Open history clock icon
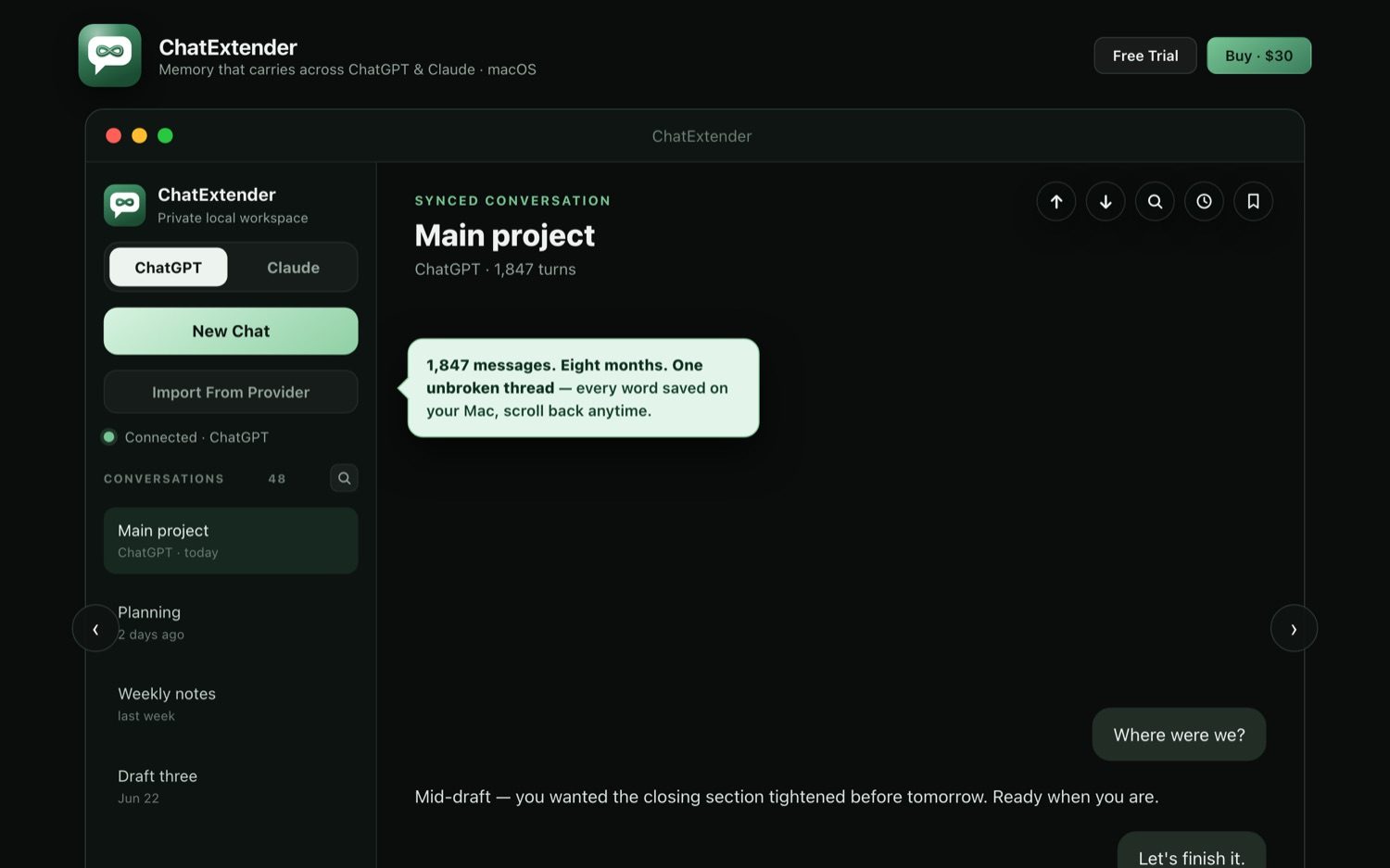This screenshot has width=1390, height=868. click(1204, 201)
